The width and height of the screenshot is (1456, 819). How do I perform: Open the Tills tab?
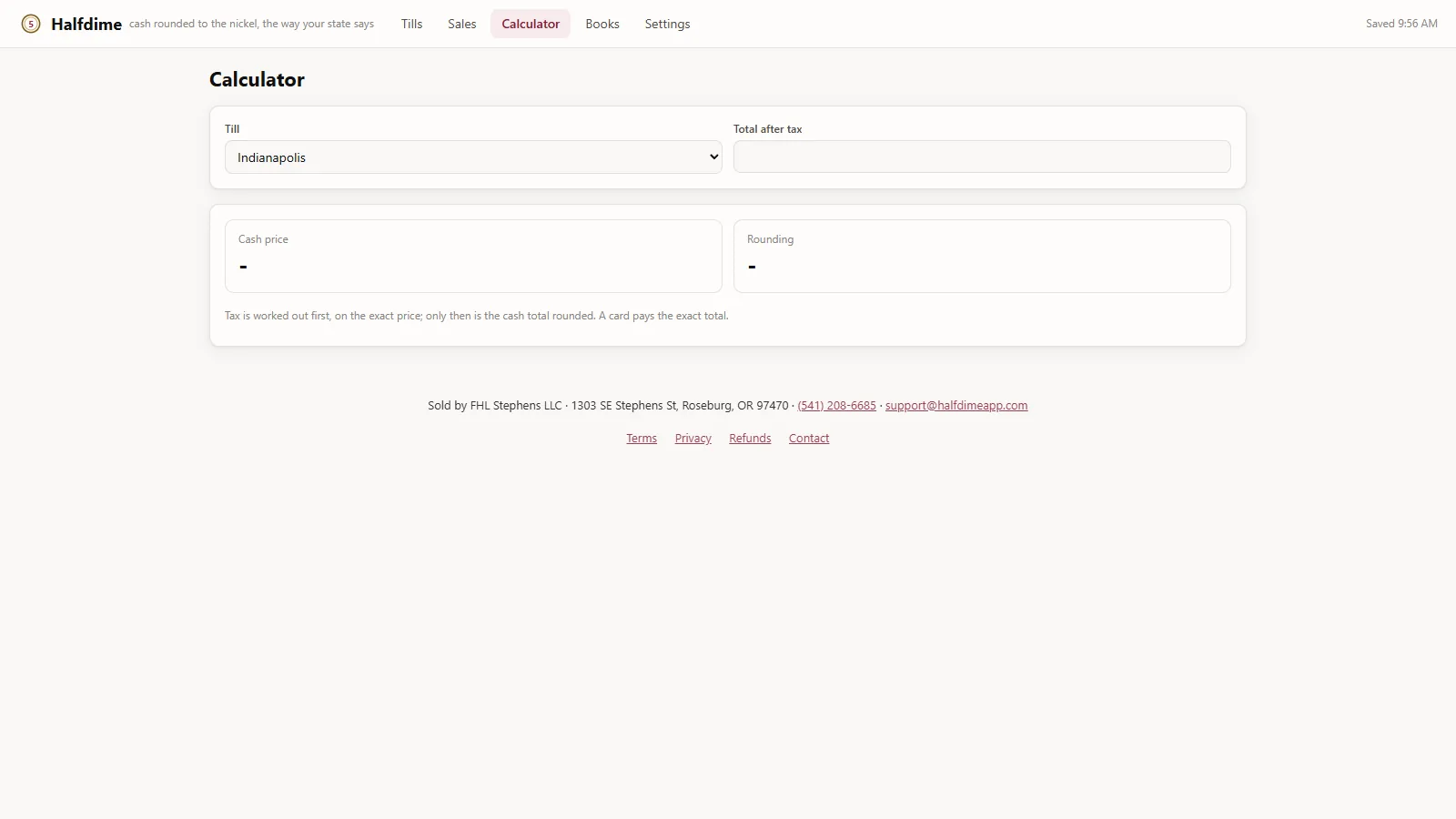[x=411, y=24]
